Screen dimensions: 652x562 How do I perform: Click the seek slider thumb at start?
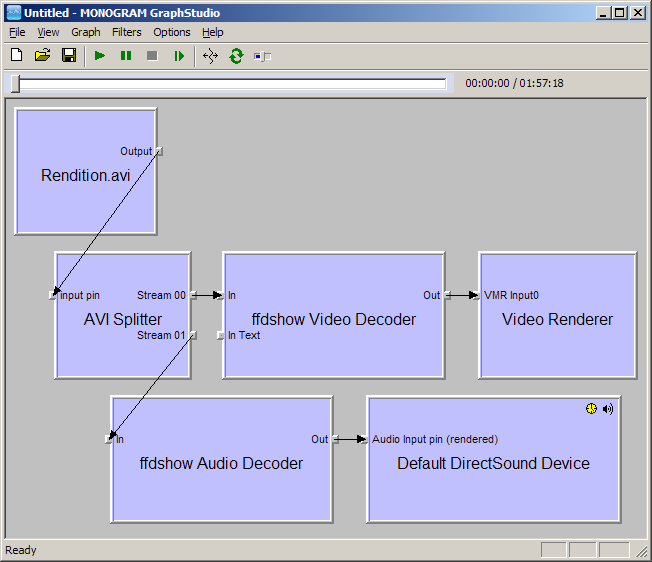(15, 84)
